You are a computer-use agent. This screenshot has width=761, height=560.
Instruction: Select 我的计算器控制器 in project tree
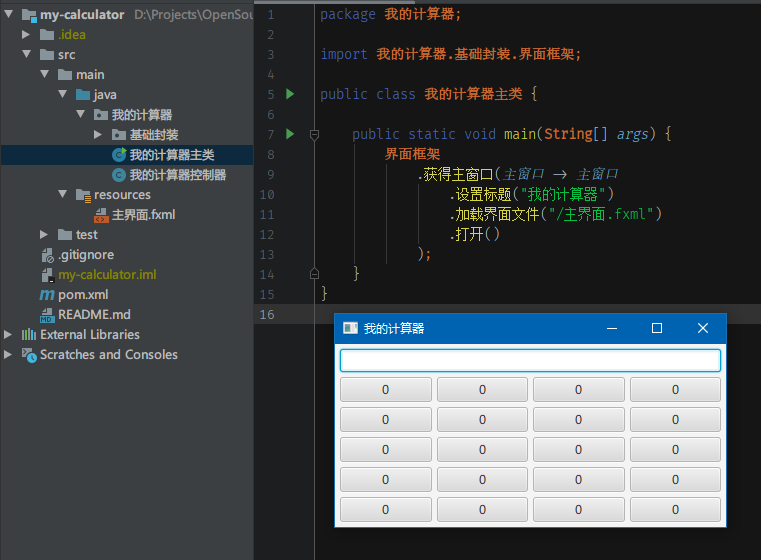[178, 175]
